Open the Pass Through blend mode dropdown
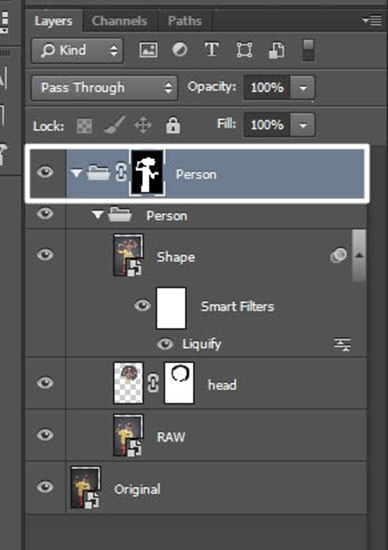 coord(105,88)
